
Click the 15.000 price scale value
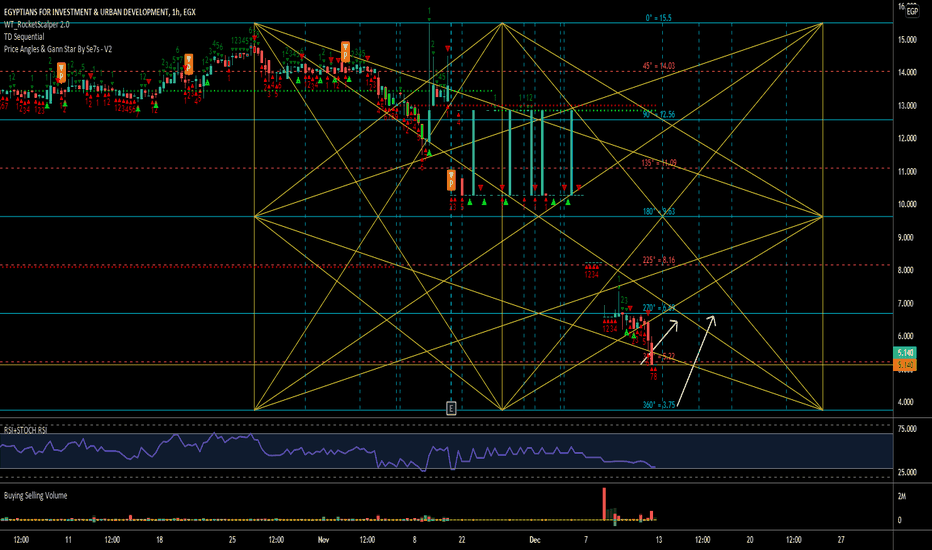pyautogui.click(x=907, y=40)
